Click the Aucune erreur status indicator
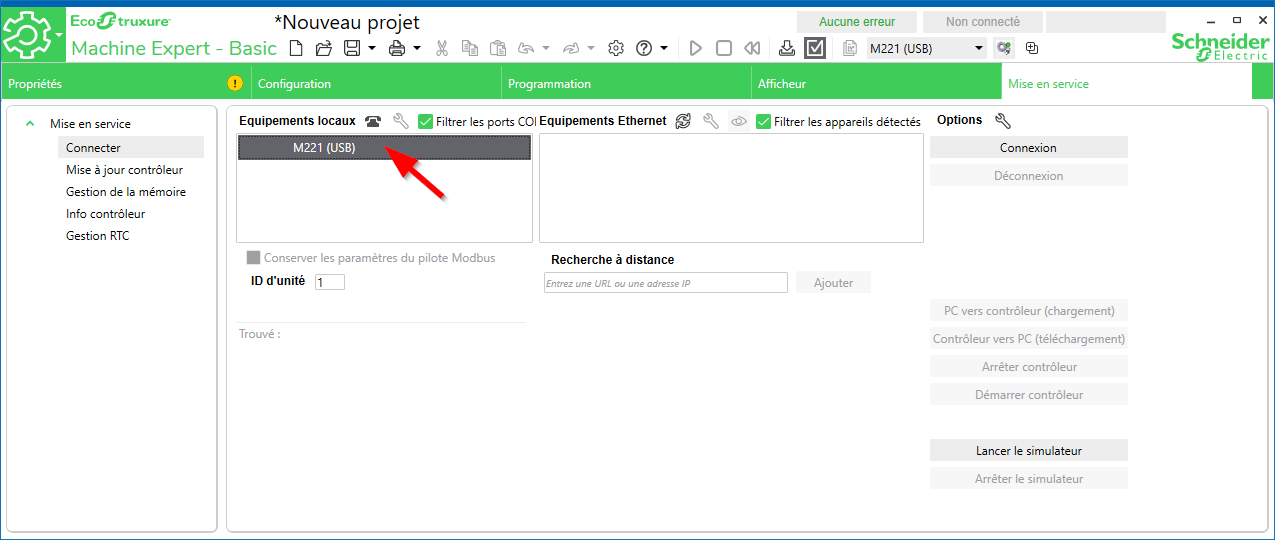 click(x=857, y=22)
